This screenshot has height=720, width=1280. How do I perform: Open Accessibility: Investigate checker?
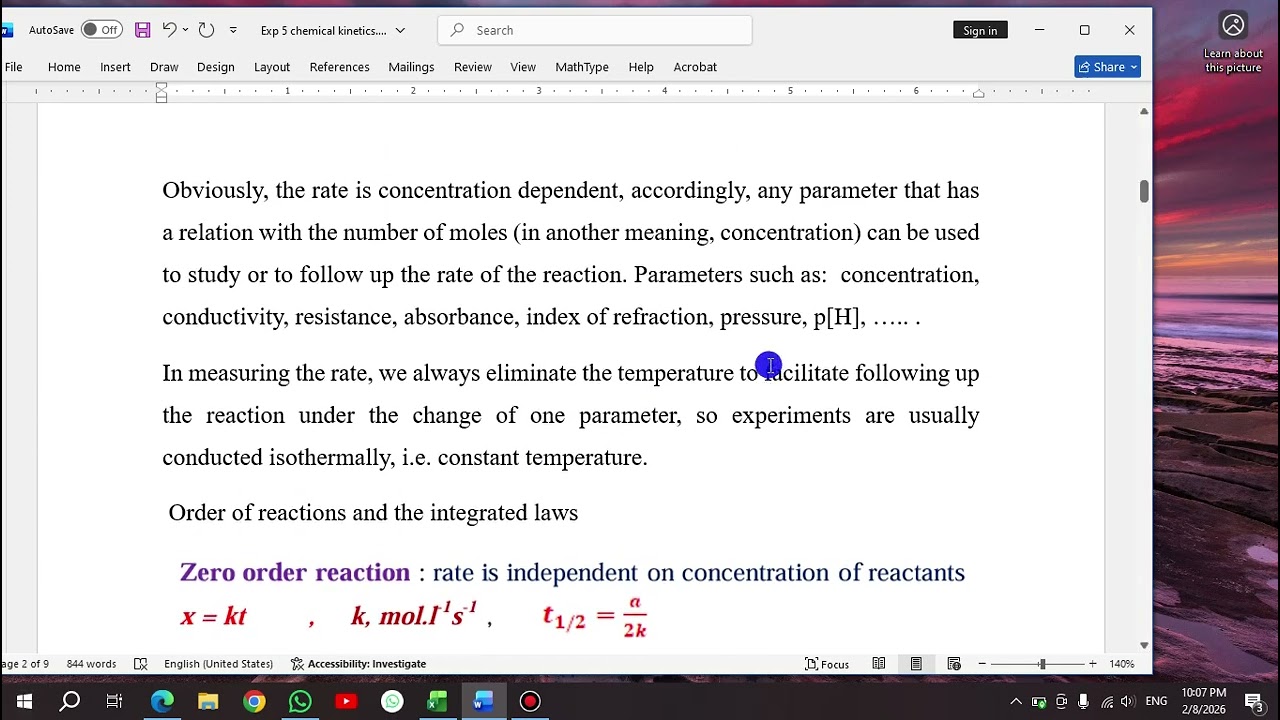pyautogui.click(x=358, y=664)
